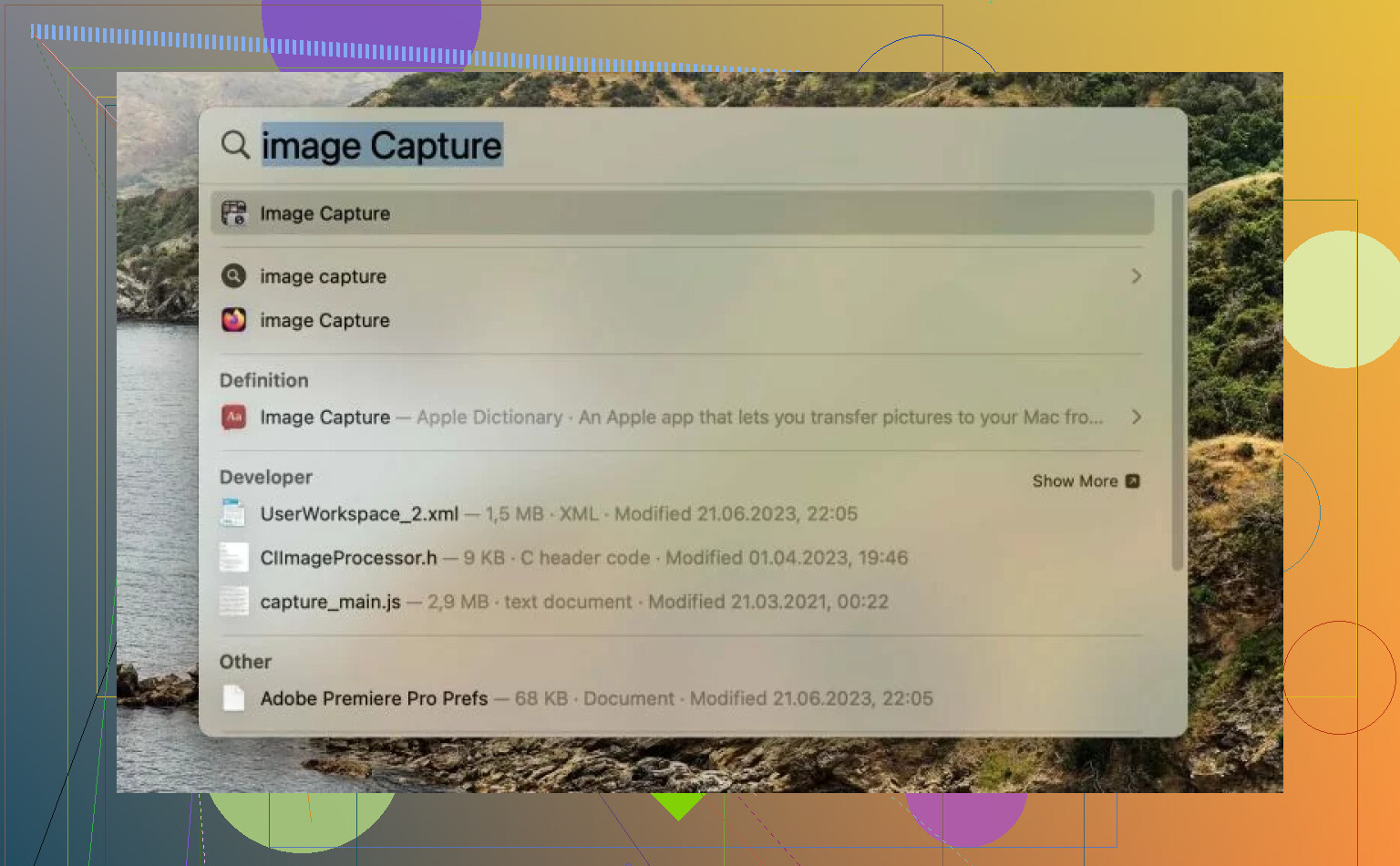
Task: Click the Show More arrow icon
Action: pyautogui.click(x=1132, y=481)
